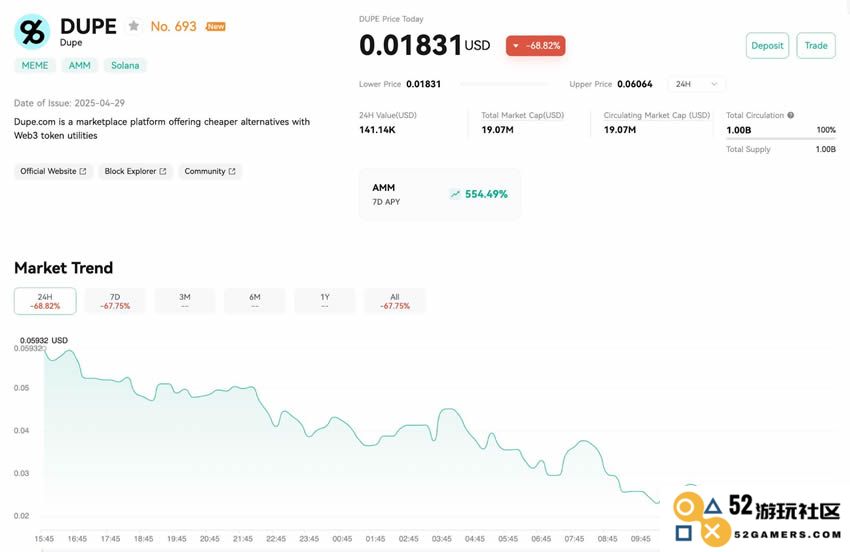Click the AMM 7D APY trend icon

tap(455, 194)
